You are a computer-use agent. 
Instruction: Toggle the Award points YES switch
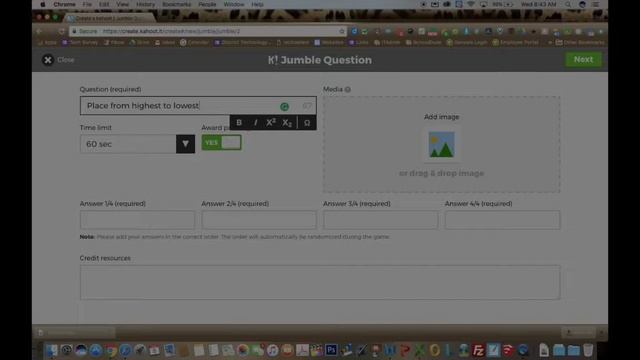[221, 142]
